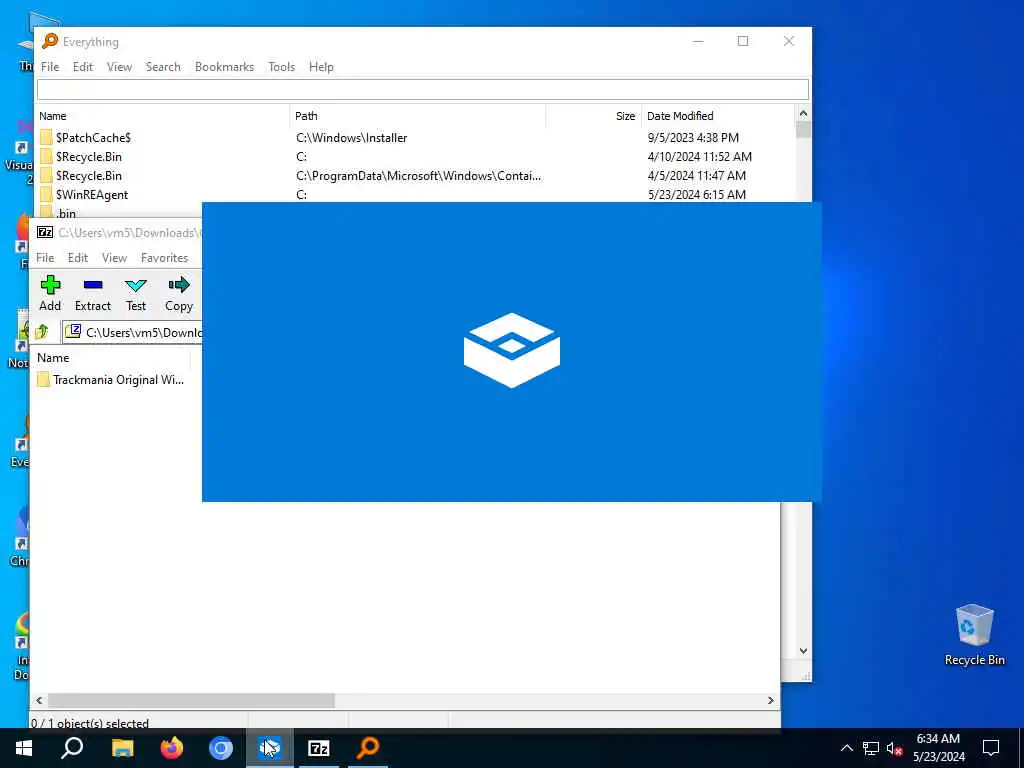Select the $WinREAgent row name
Image resolution: width=1024 pixels, height=768 pixels.
[x=92, y=195]
